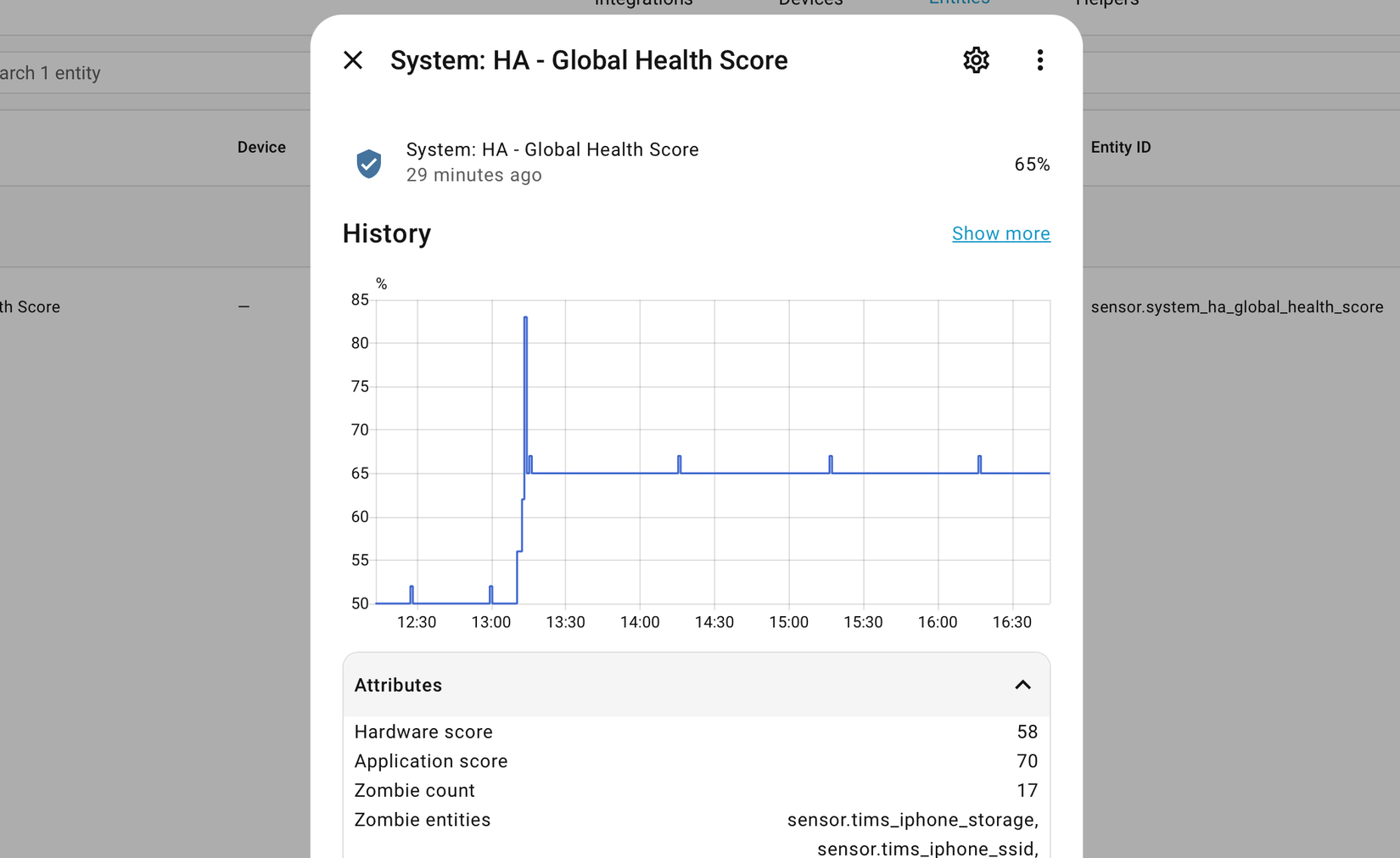Open entity settings via gear icon
This screenshot has width=1400, height=858.
(976, 60)
